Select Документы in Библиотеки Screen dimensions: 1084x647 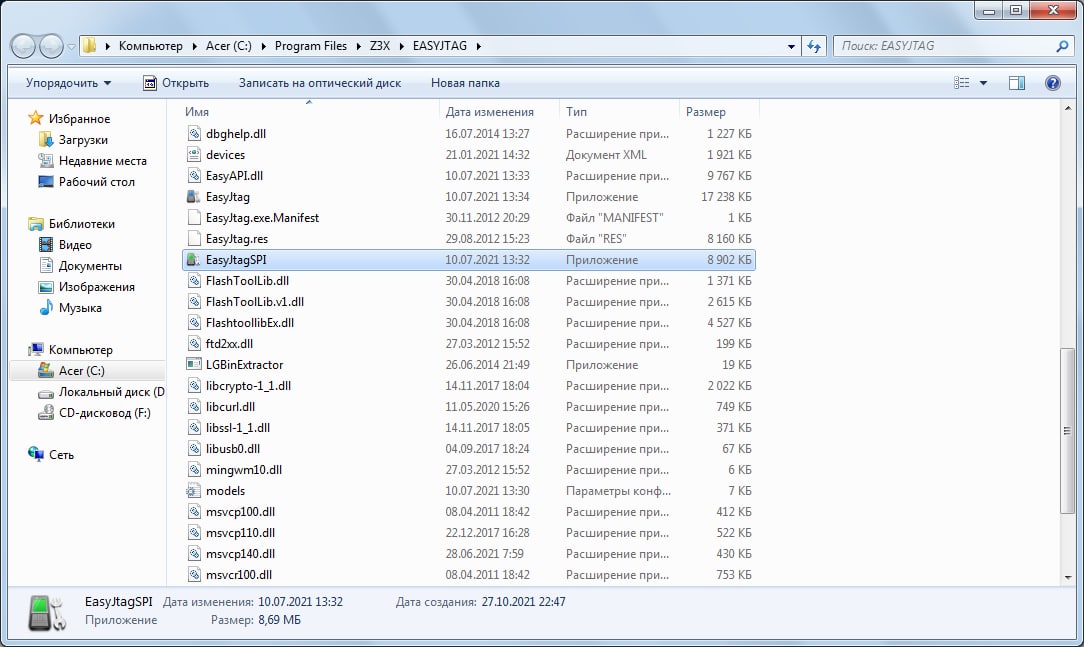coord(90,265)
